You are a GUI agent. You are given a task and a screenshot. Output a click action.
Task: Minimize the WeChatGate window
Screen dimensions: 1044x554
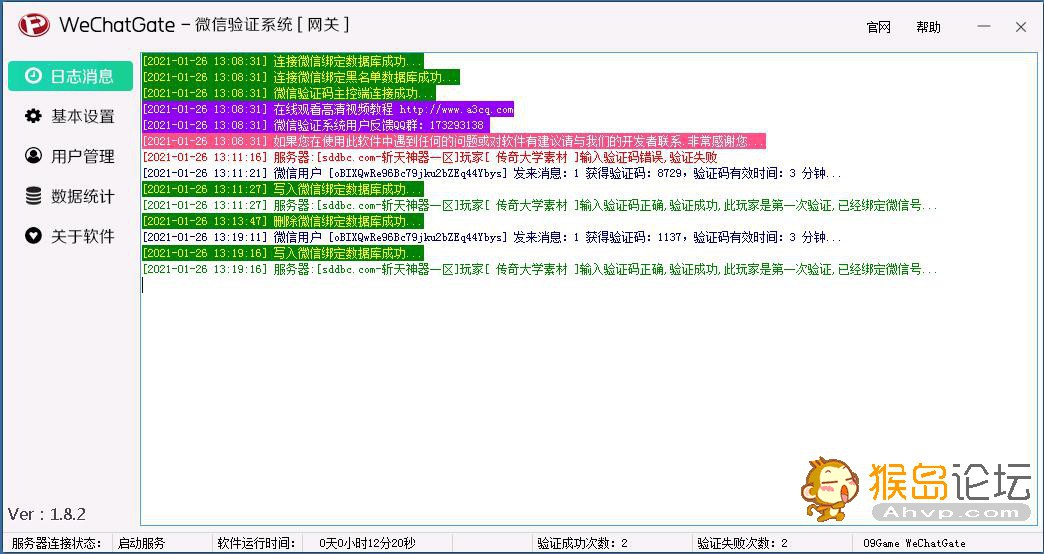pyautogui.click(x=983, y=27)
